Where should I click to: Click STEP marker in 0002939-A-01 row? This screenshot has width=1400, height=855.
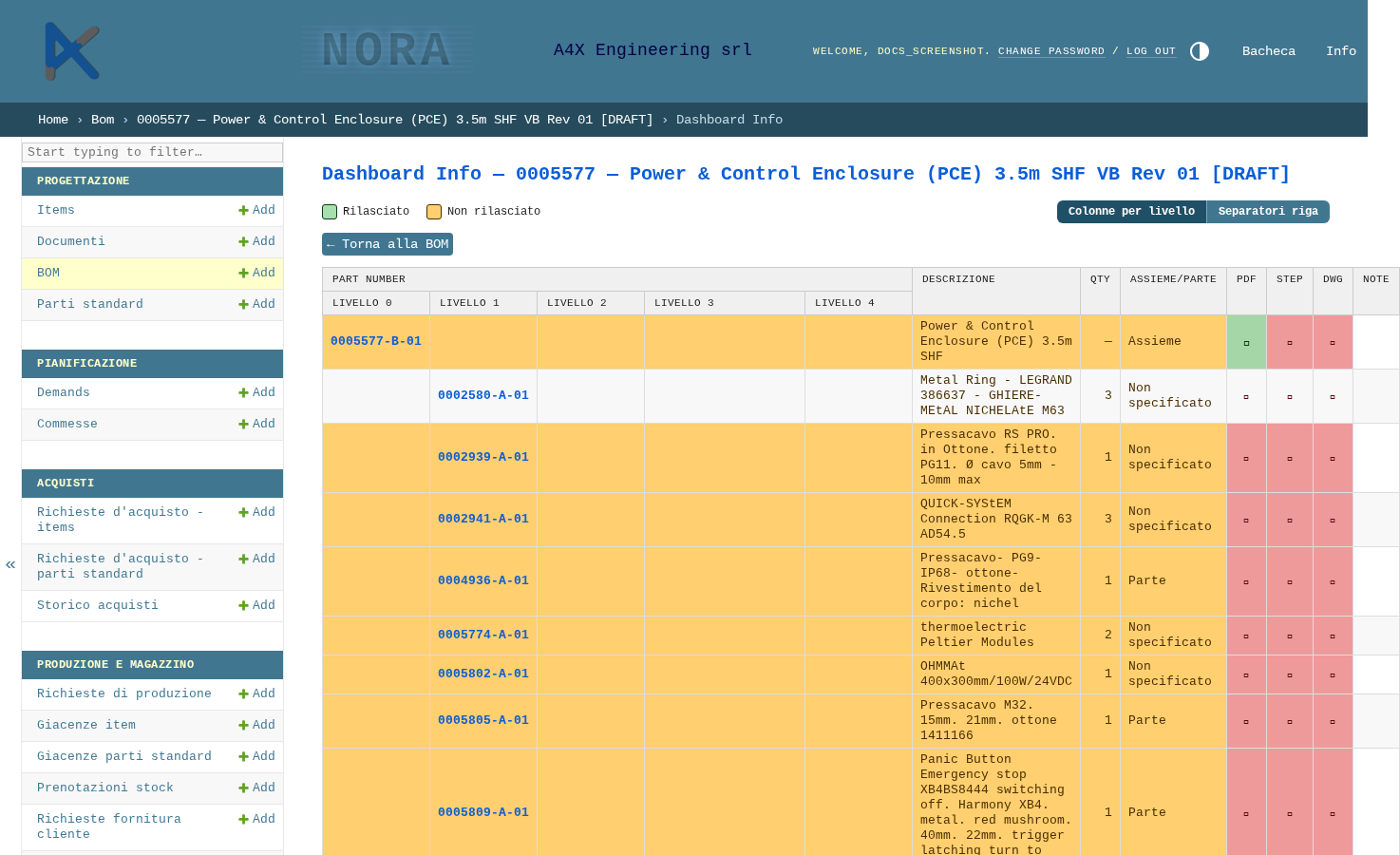coord(1290,459)
